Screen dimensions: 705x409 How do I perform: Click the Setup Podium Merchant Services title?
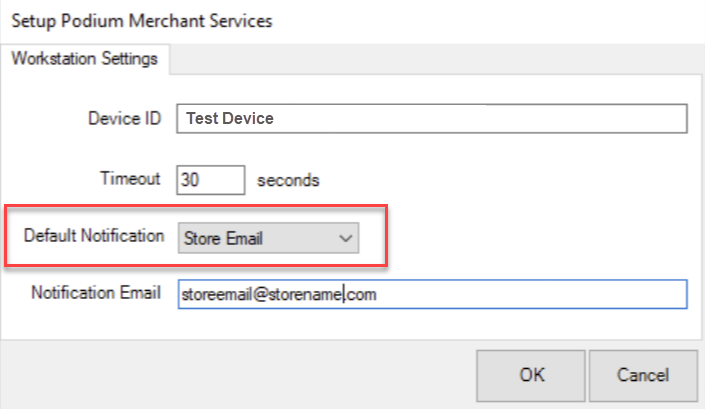coord(141,19)
